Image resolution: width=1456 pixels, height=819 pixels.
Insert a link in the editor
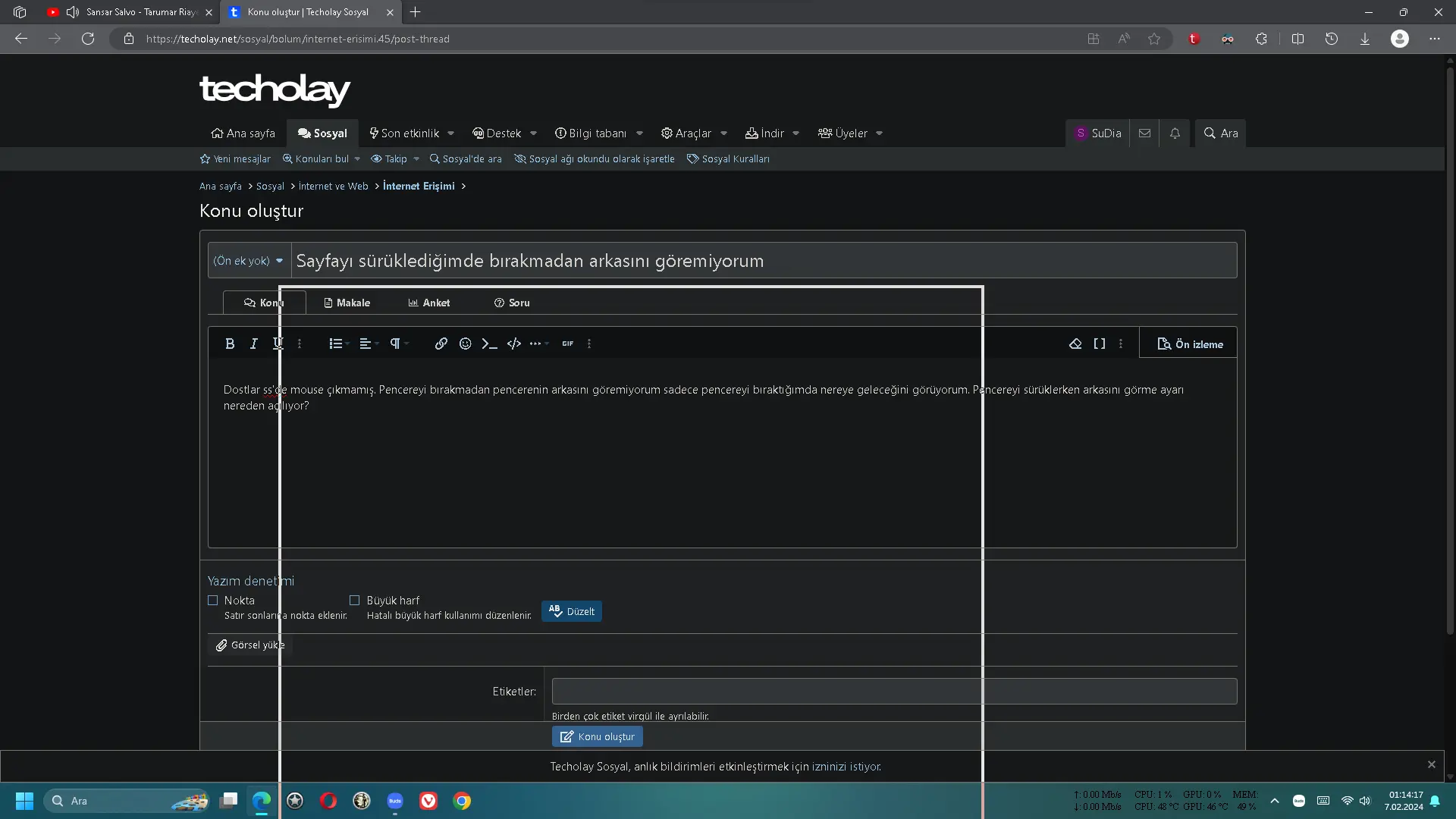[x=441, y=344]
